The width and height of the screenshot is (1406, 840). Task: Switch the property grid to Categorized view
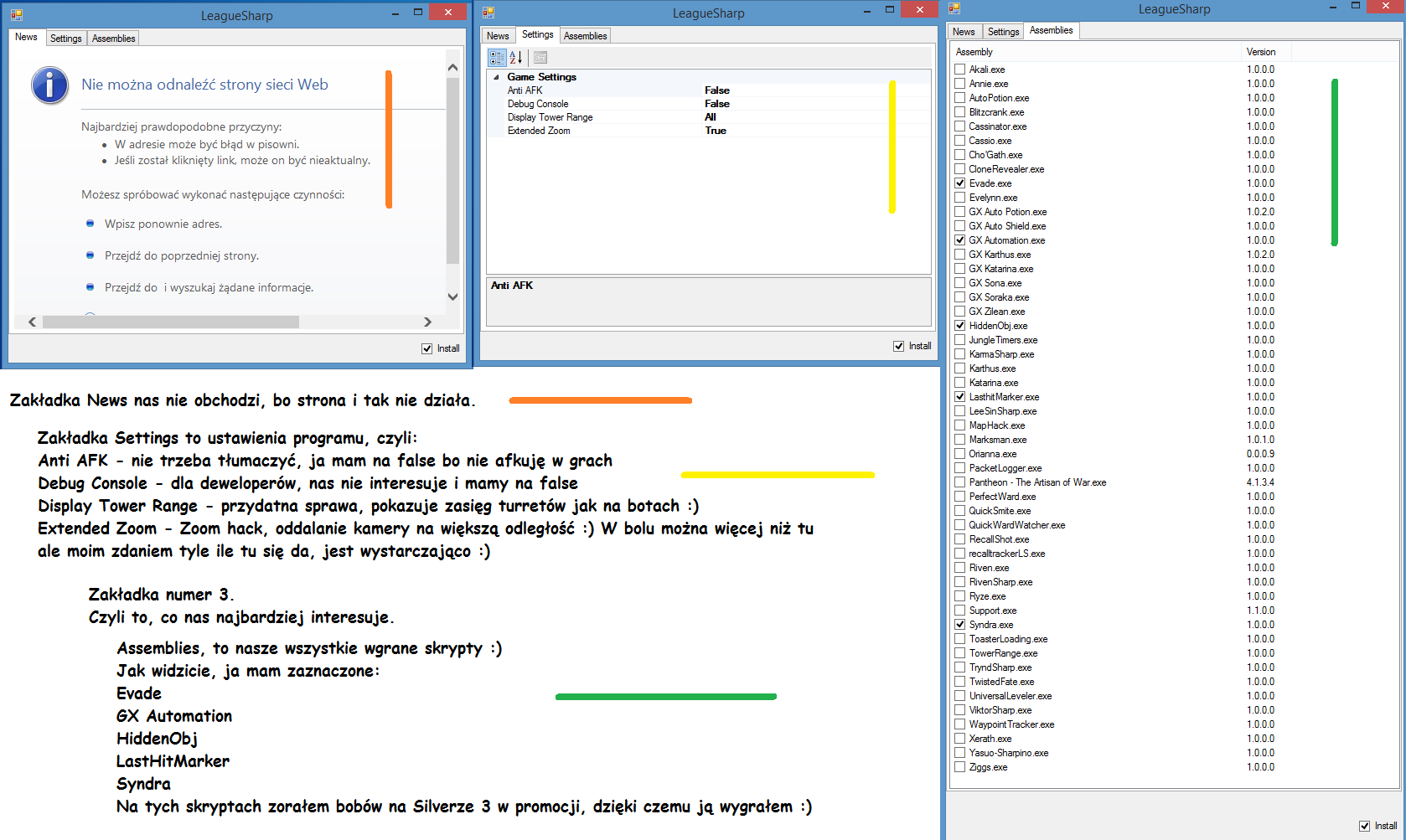pos(497,57)
